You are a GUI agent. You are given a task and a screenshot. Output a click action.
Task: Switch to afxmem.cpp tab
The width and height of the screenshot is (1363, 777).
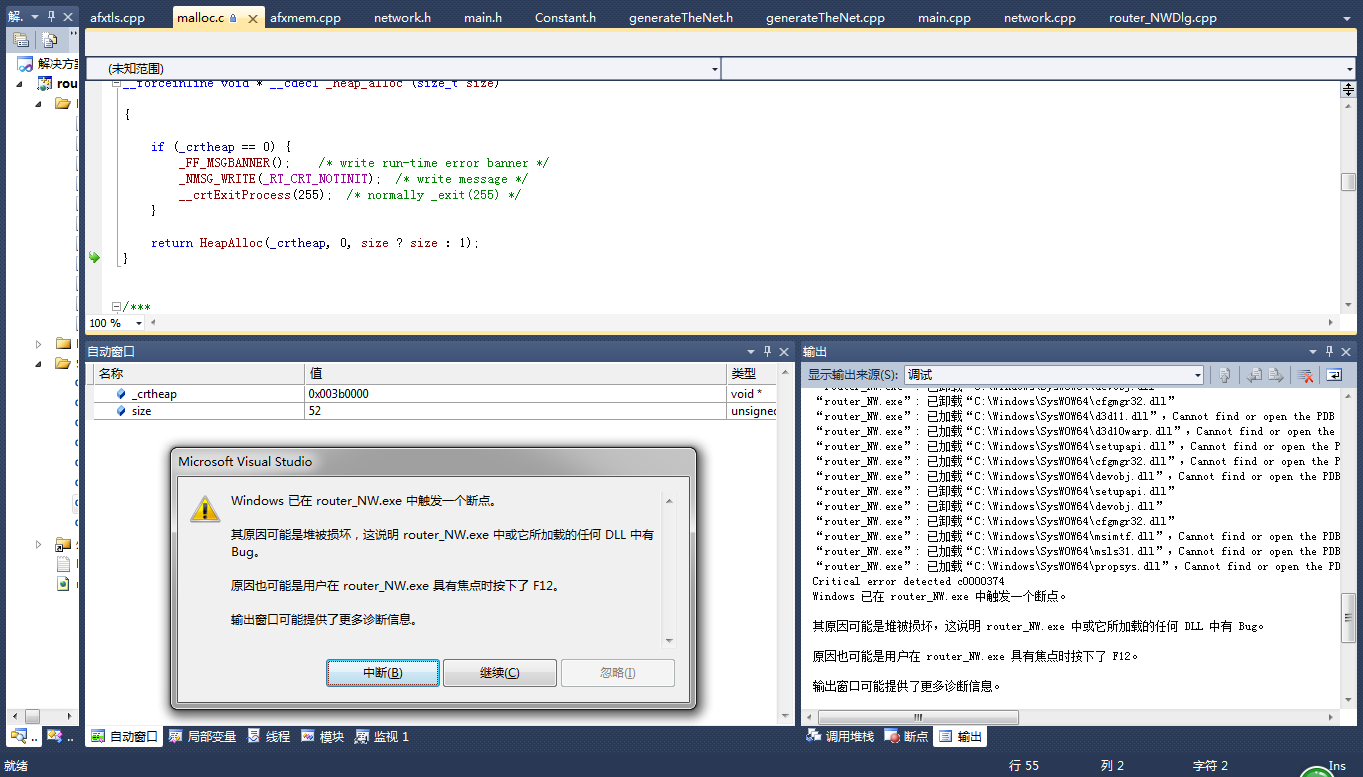(305, 18)
